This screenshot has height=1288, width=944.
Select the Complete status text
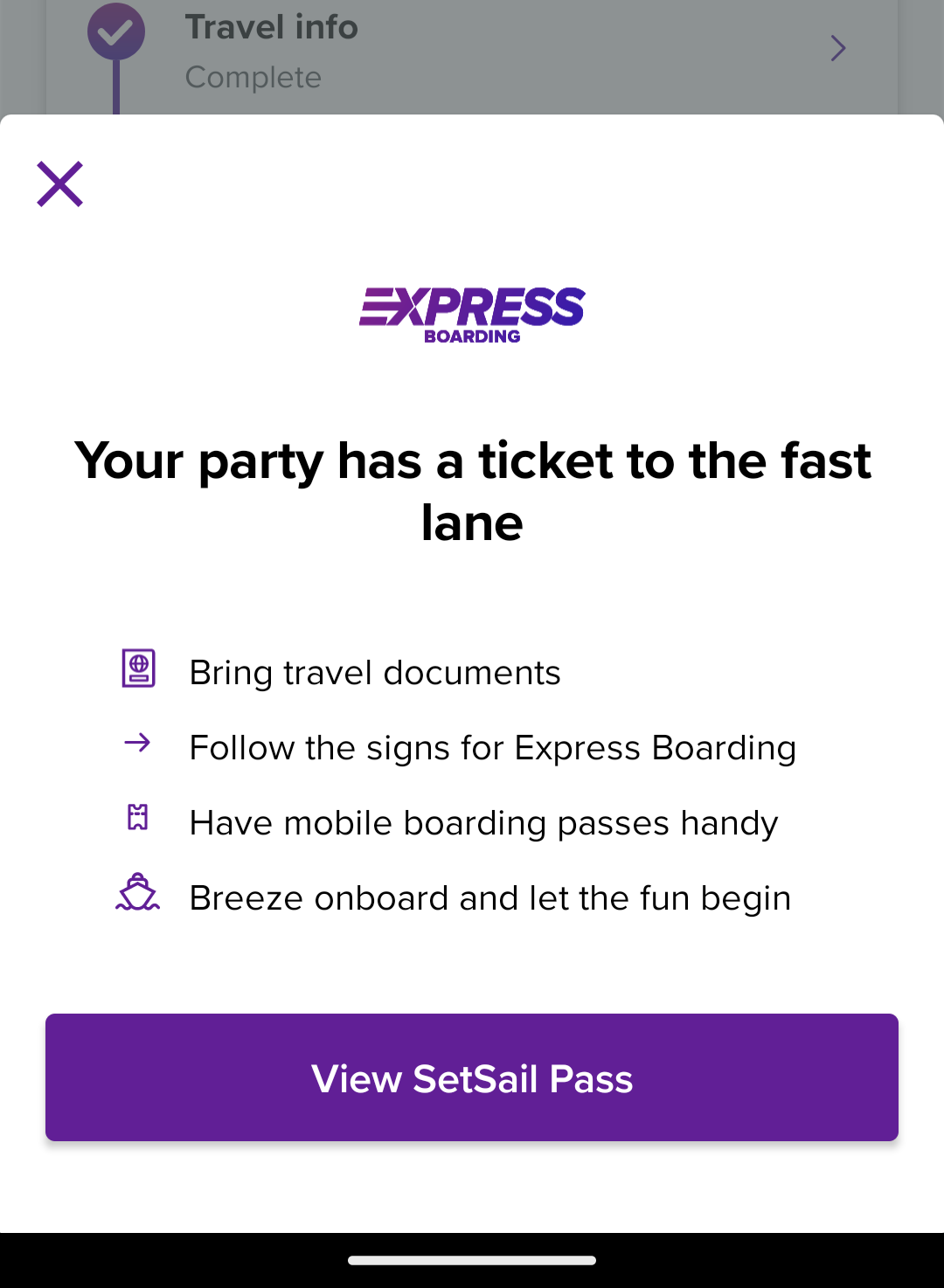click(253, 77)
